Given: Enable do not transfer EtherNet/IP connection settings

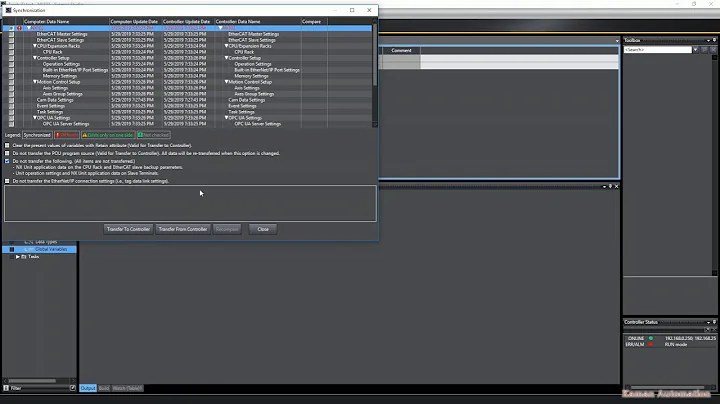Looking at the screenshot, I should (7, 181).
